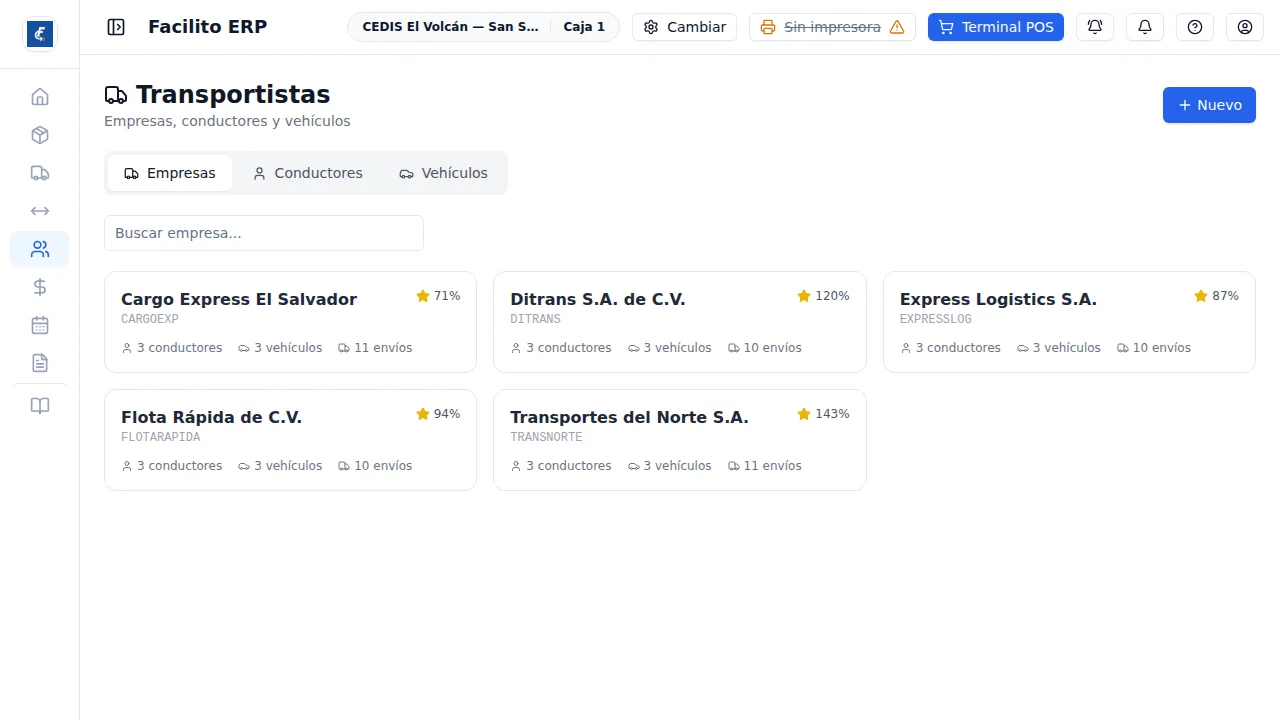Screen dimensions: 1280x720
Task: Click the ringing bell alerts icon
Action: coord(1095,27)
